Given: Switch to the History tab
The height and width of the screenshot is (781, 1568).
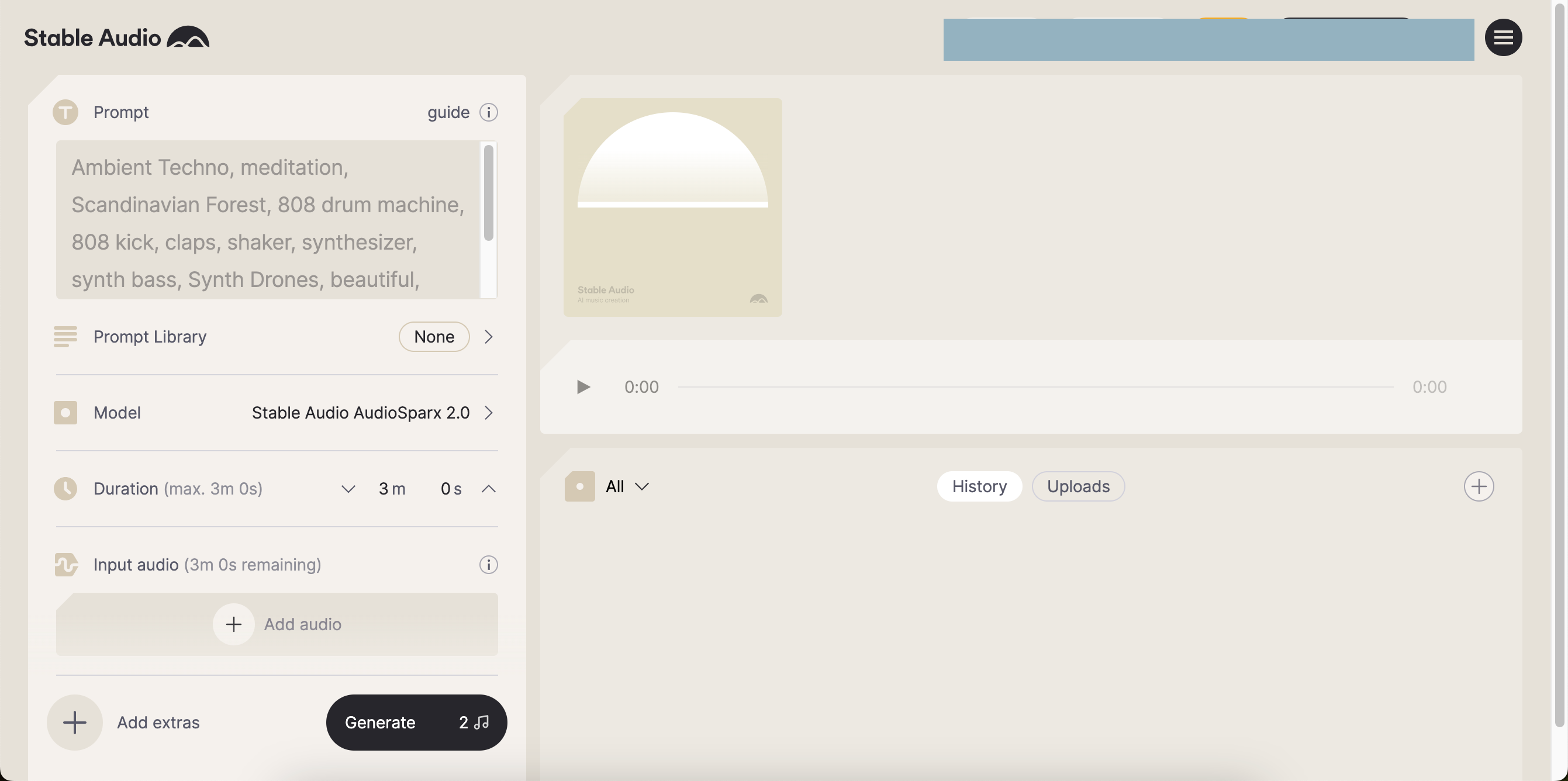Looking at the screenshot, I should pos(979,486).
